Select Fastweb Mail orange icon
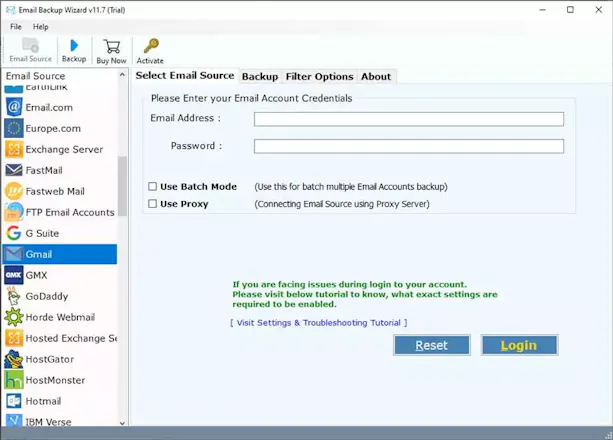Screen dimensions: 613x440 [x=14, y=191]
